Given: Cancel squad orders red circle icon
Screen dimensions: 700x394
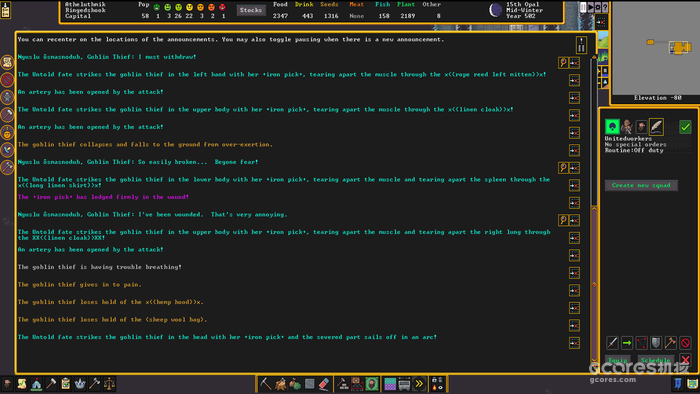Looking at the screenshot, I should (x=685, y=343).
